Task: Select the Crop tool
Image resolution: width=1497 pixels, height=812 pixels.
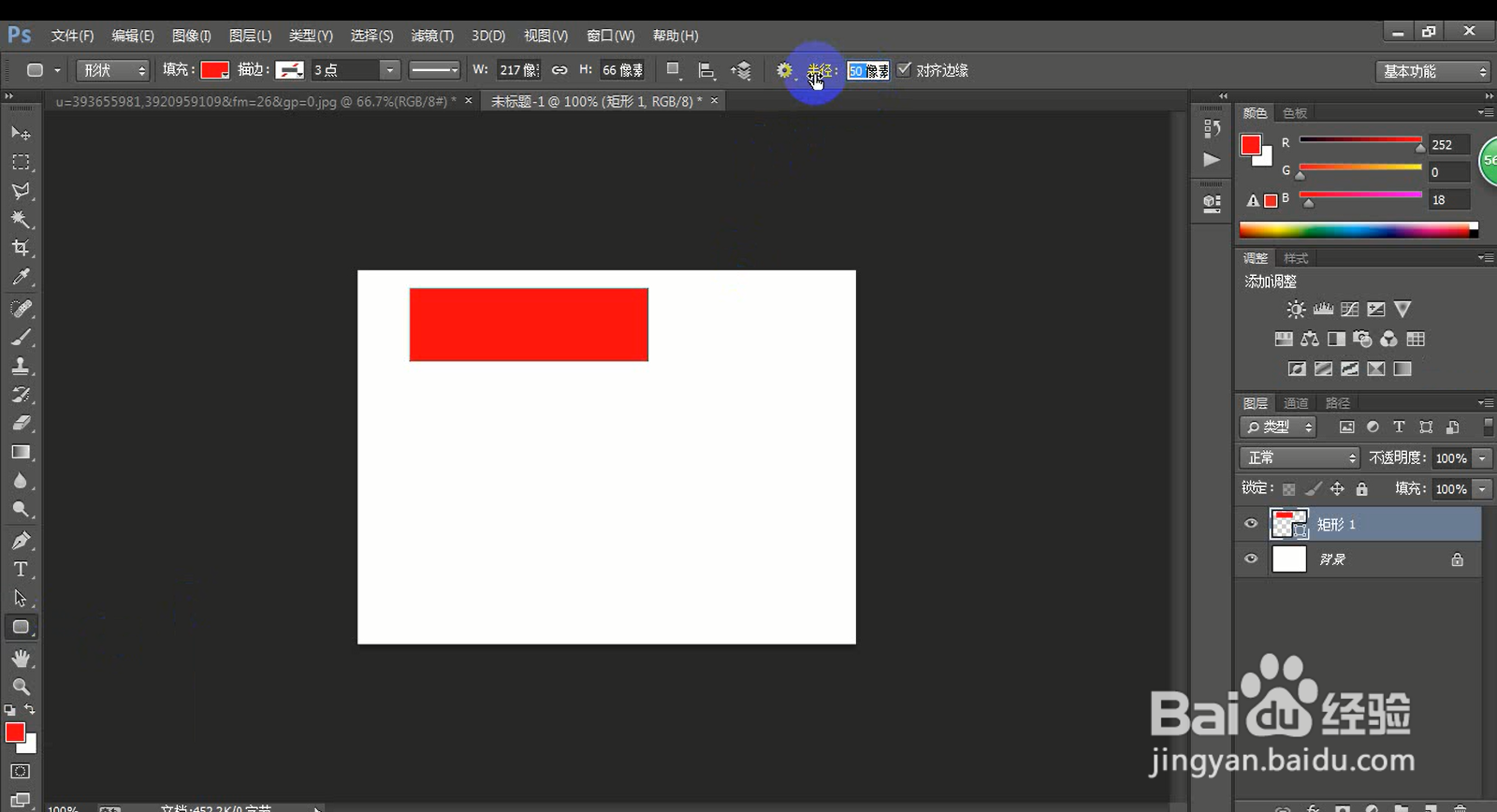Action: click(21, 248)
